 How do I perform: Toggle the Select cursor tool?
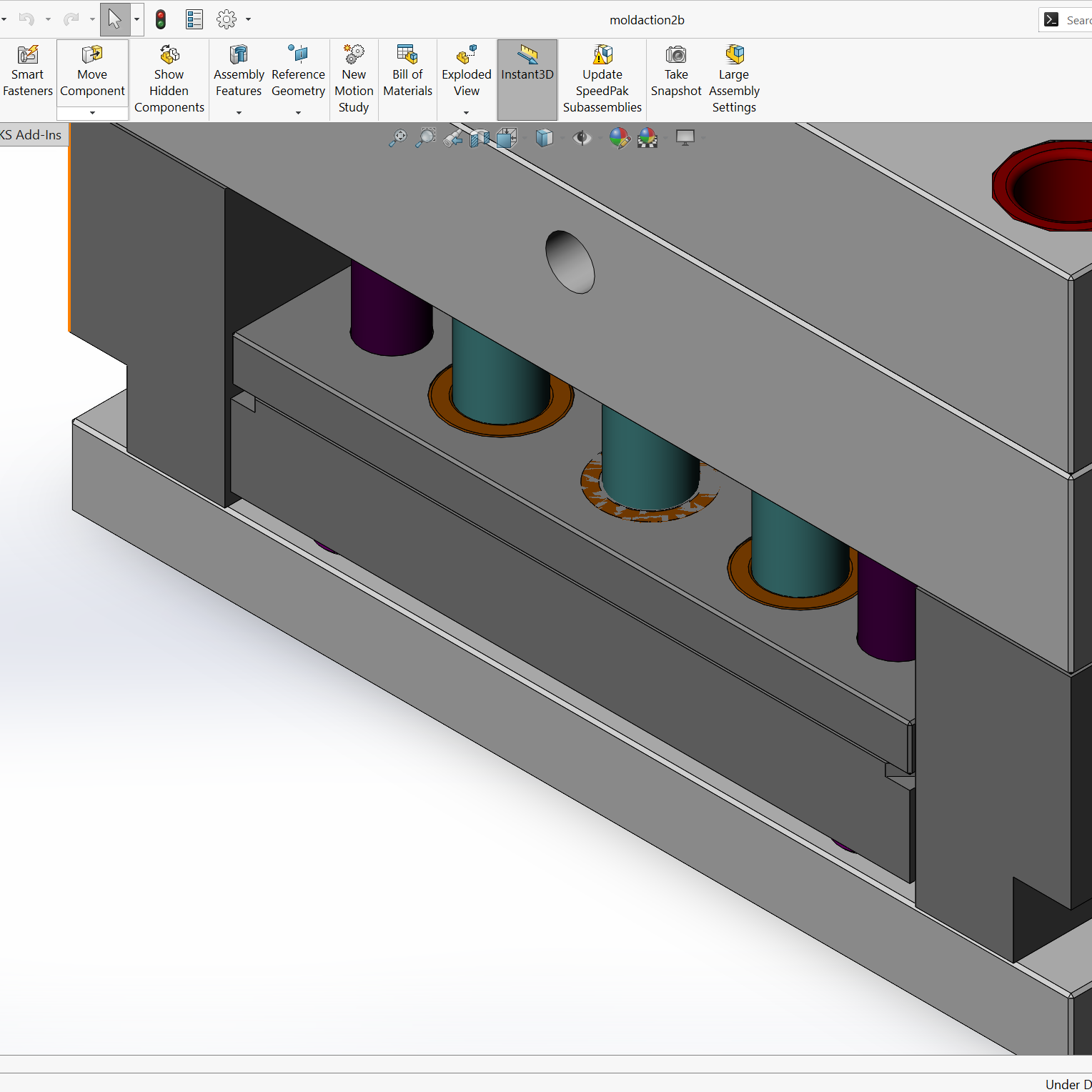click(115, 19)
